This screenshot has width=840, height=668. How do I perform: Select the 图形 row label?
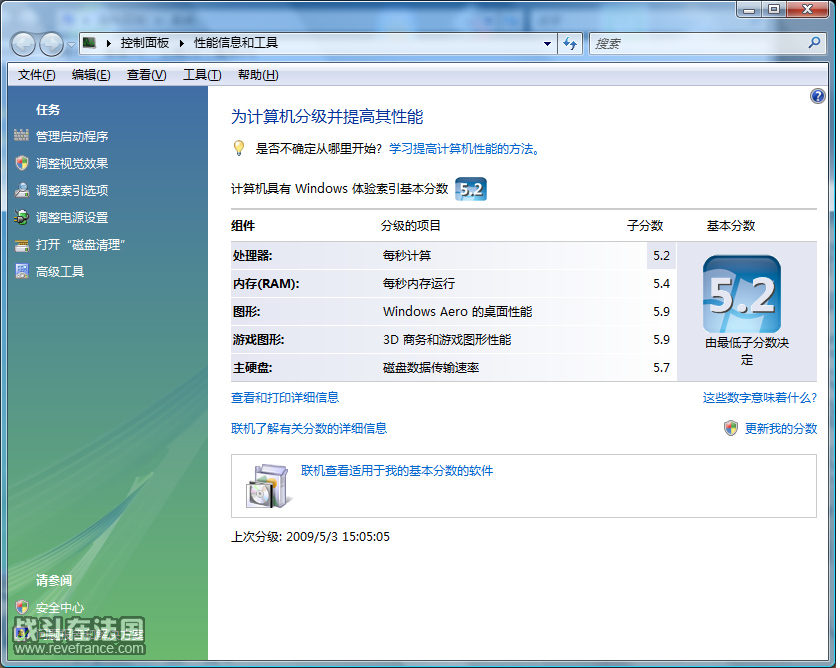click(x=246, y=312)
